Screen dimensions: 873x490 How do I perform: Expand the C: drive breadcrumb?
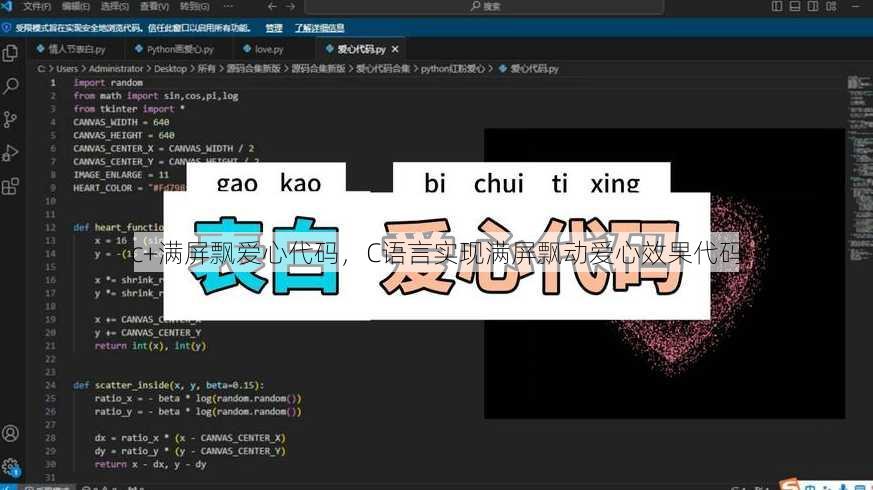[x=41, y=68]
